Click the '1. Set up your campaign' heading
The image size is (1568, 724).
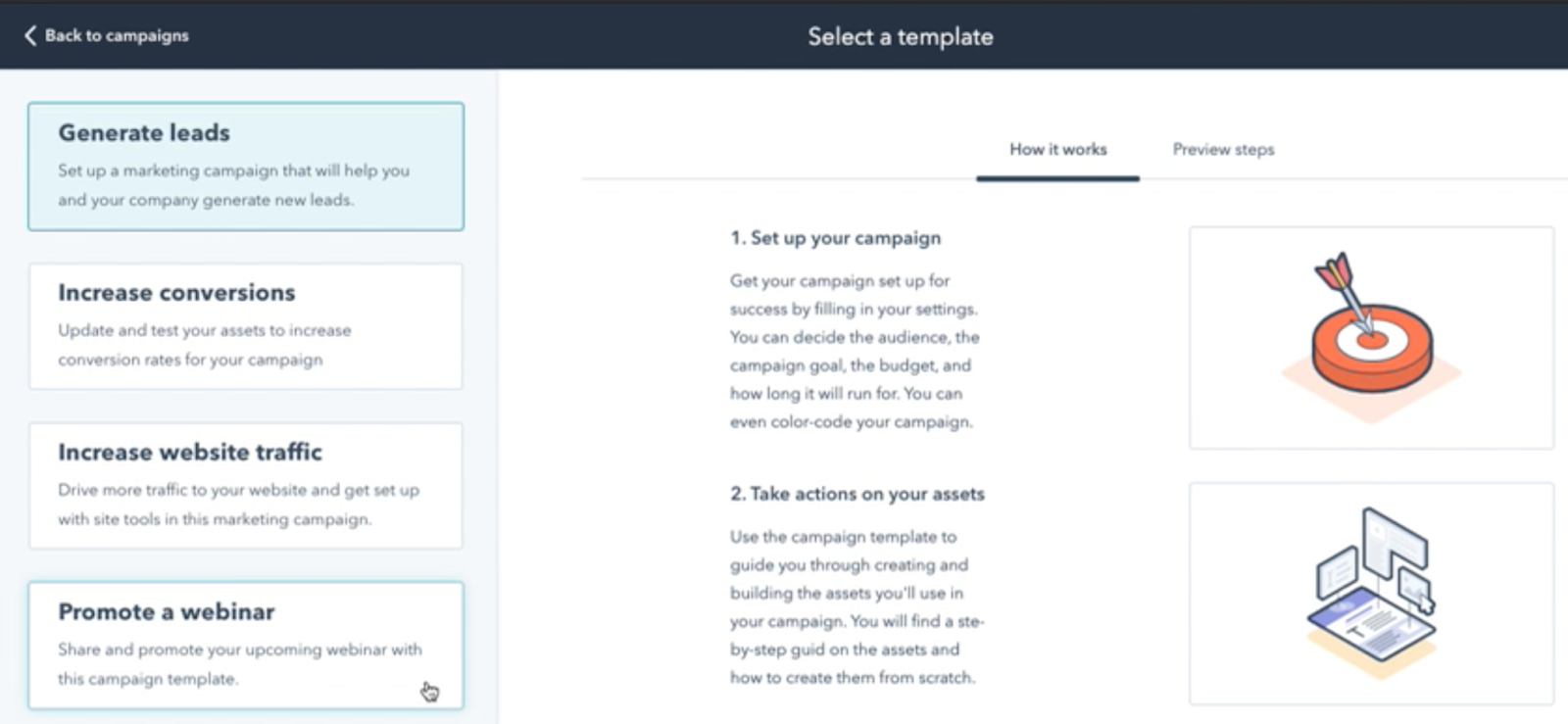tap(835, 238)
